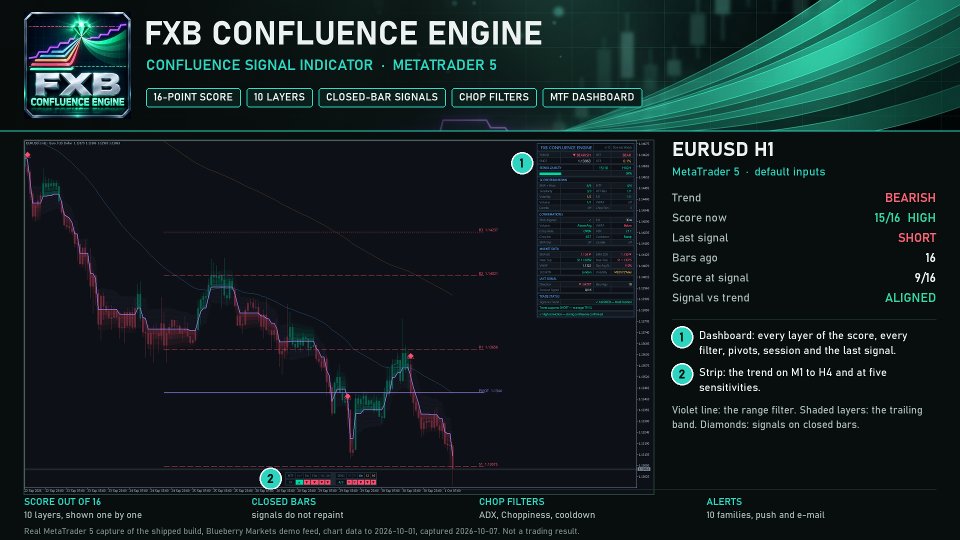960x540 pixels.
Task: Click the SCORE OUT OF 16 footer heading
Action: point(62,501)
